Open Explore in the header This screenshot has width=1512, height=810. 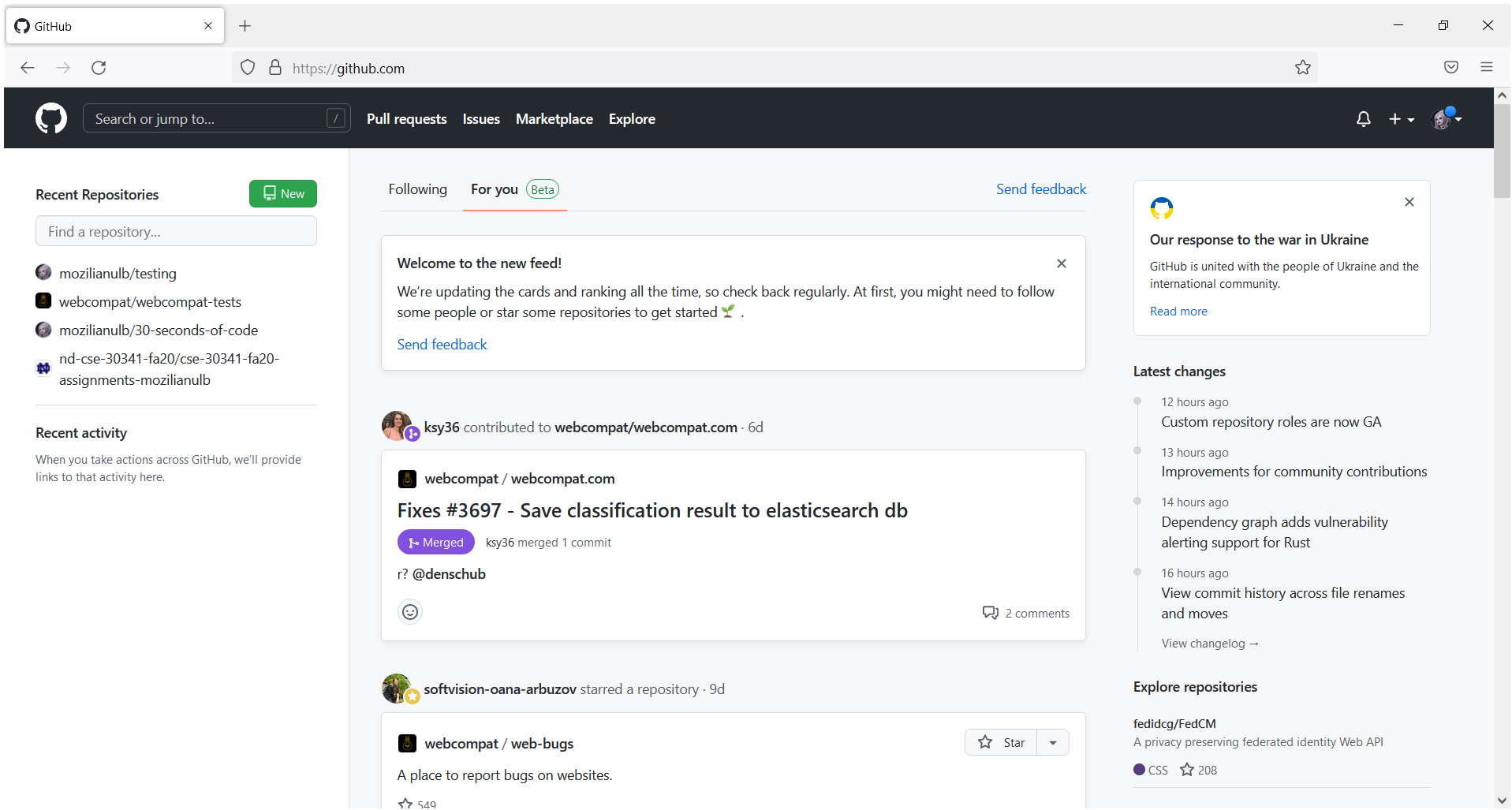632,119
